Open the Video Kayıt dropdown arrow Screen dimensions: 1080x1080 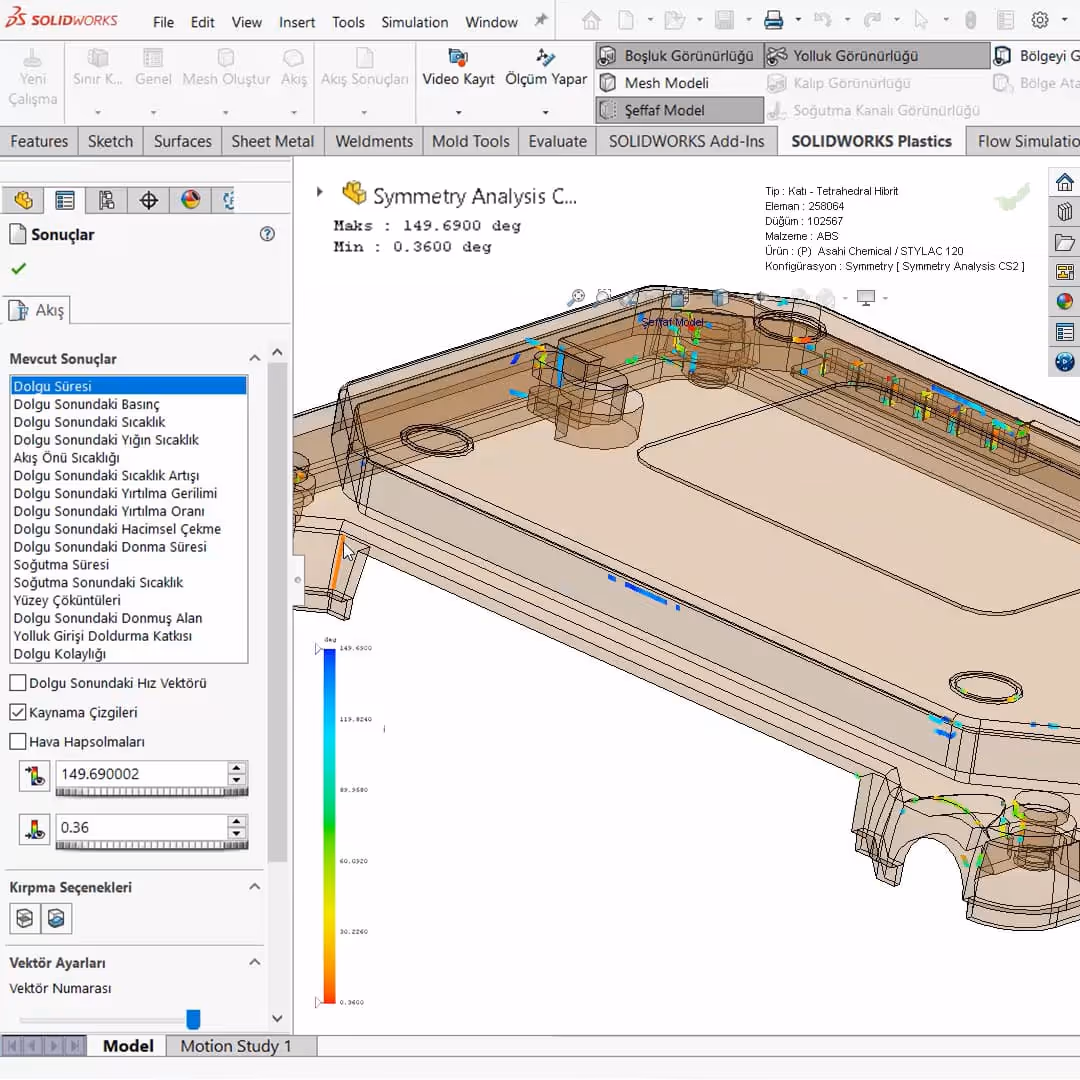point(458,112)
